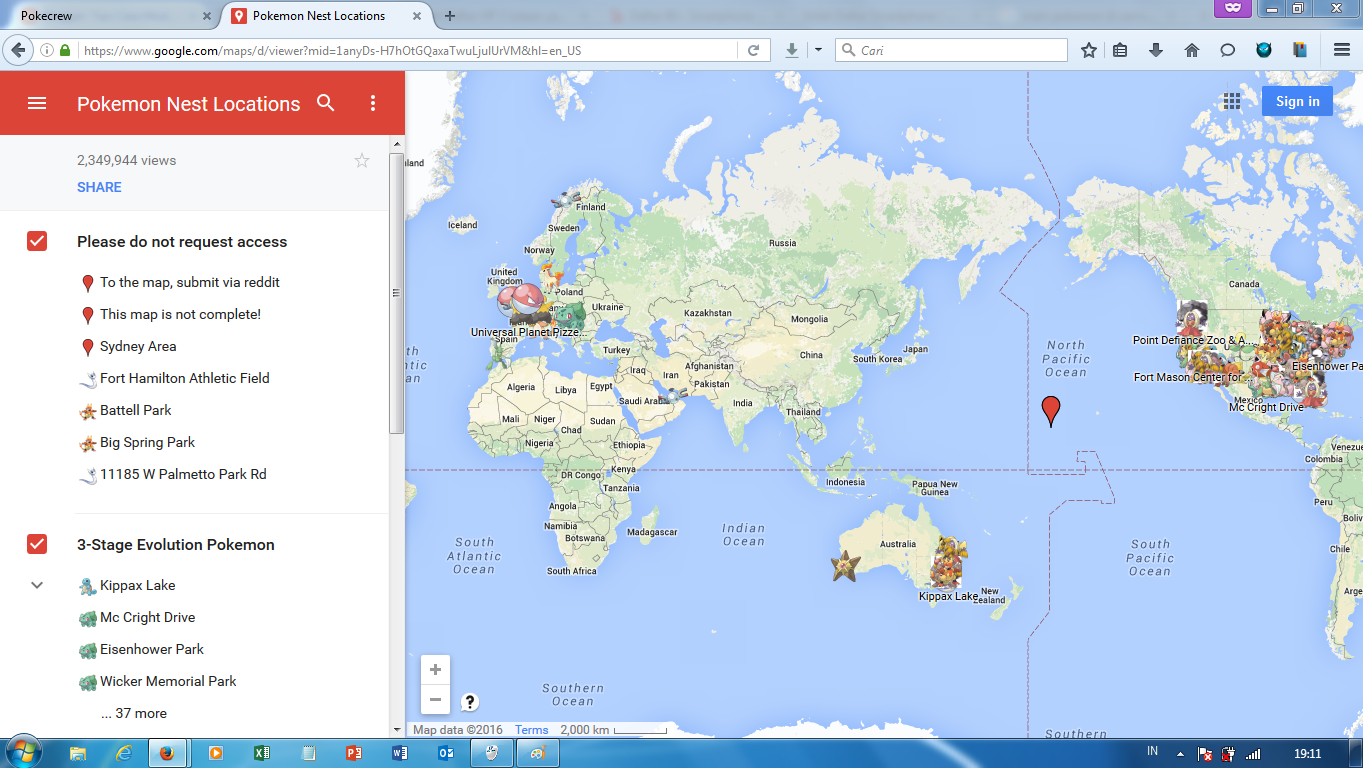This screenshot has height=768, width=1366.
Task: Select '11185 W Palmetto Park Rd' item
Action: click(183, 474)
